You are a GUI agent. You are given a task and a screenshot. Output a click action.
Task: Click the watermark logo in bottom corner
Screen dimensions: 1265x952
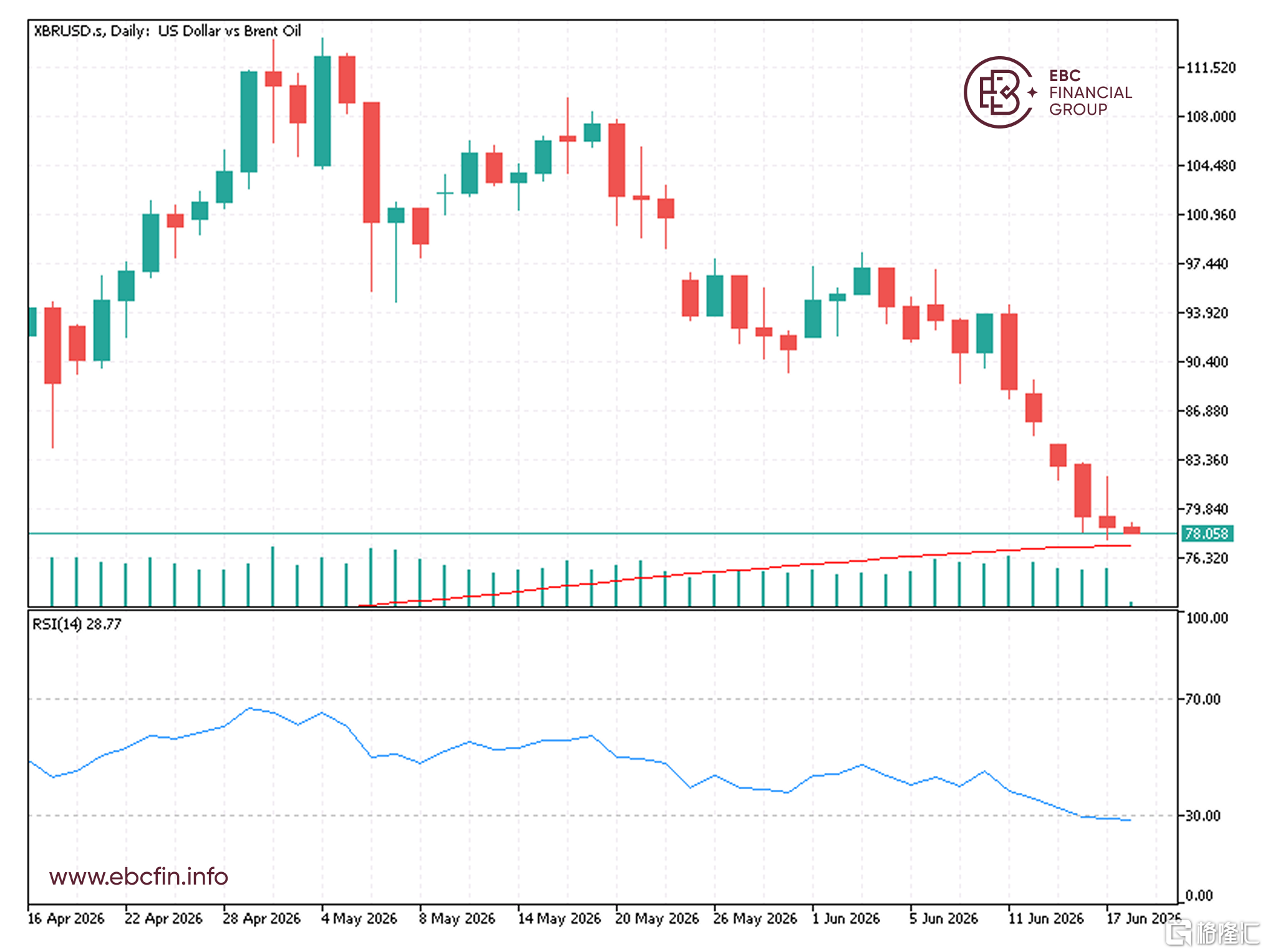pos(1214,933)
